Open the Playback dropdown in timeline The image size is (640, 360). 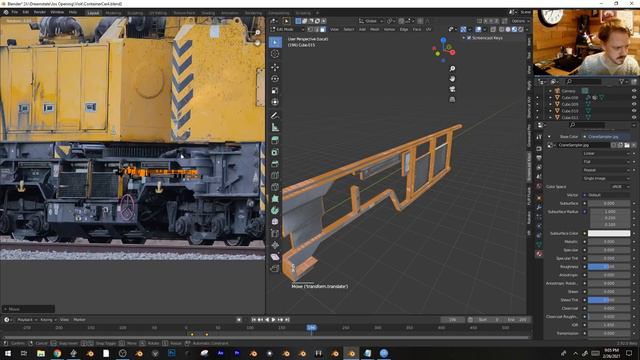click(27, 320)
